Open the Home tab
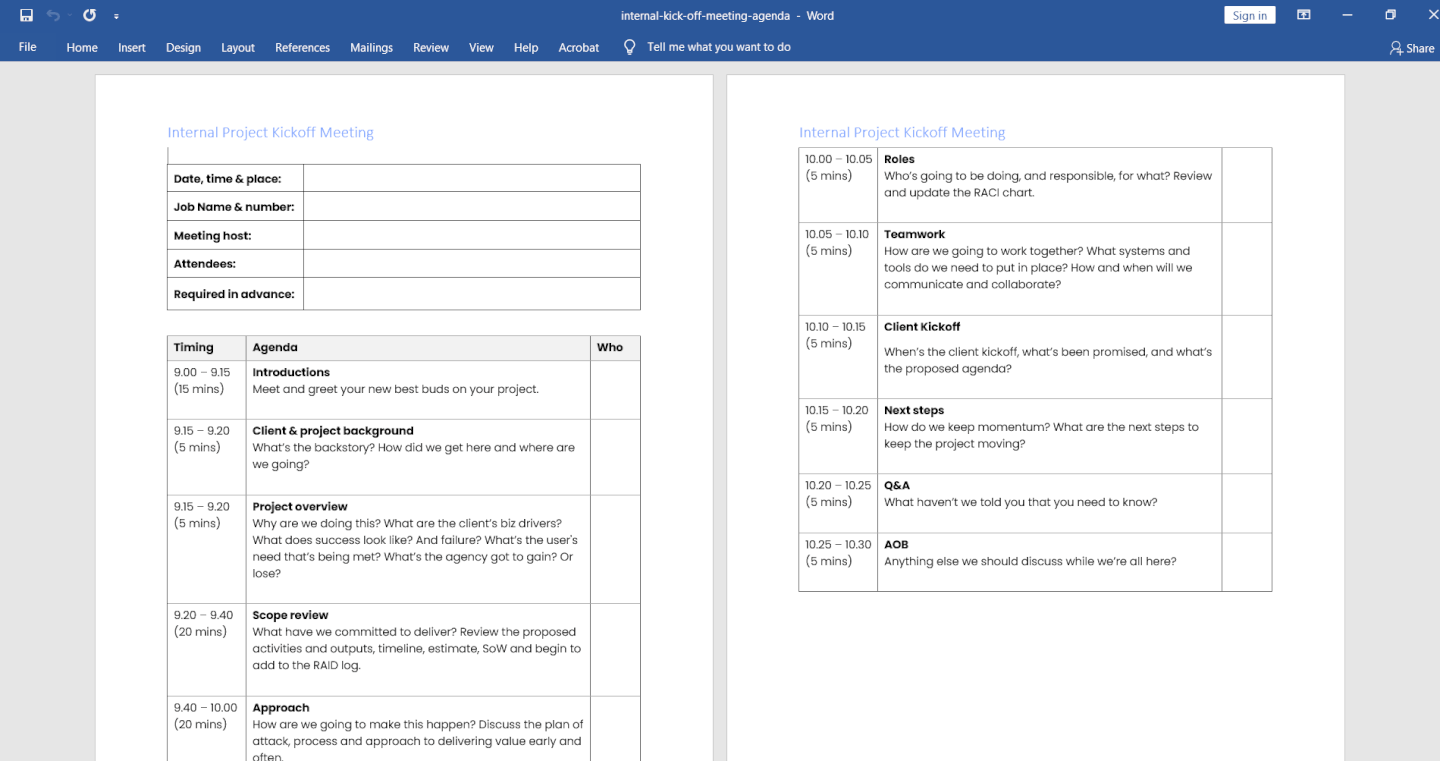 [82, 47]
